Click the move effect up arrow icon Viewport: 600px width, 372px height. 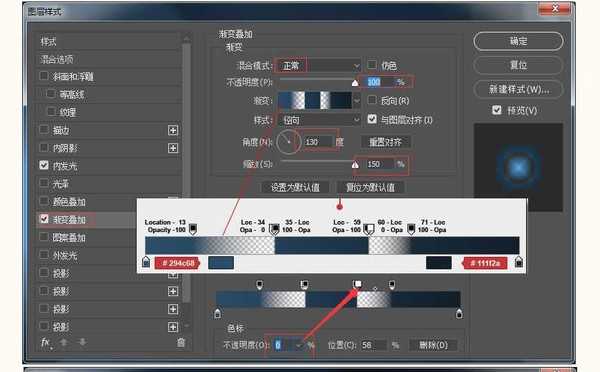click(64, 342)
